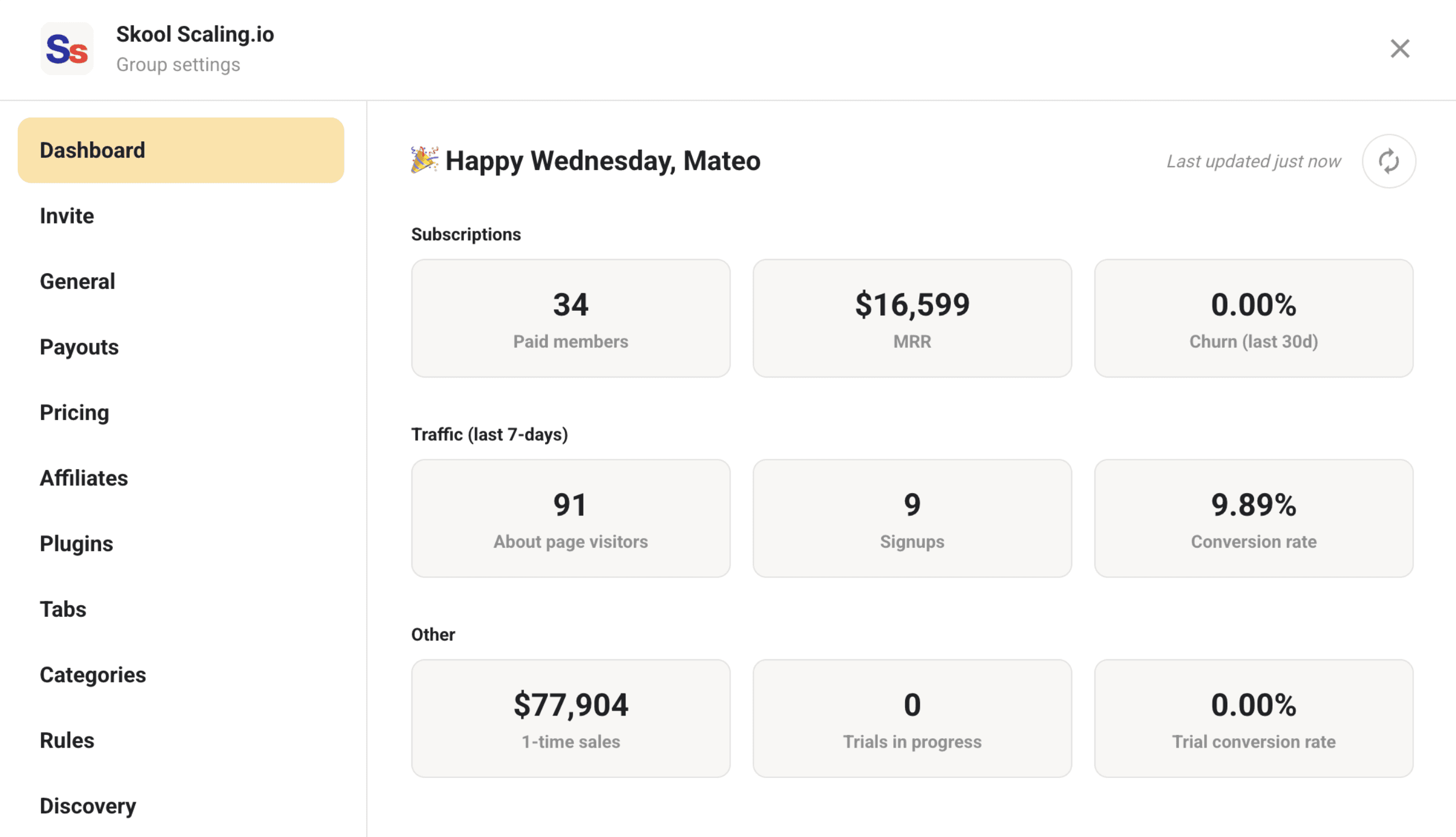Viewport: 1456px width, 837px height.
Task: Click the refresh dashboard icon
Action: pos(1388,161)
